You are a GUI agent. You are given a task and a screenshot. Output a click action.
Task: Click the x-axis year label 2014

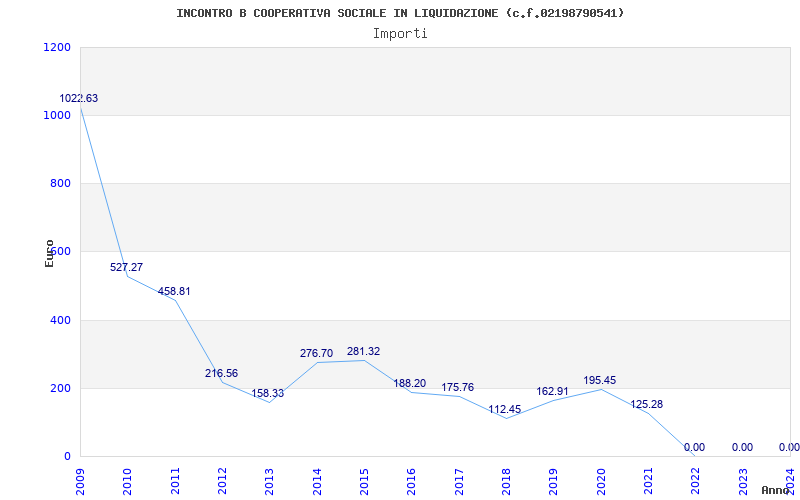pyautogui.click(x=317, y=481)
